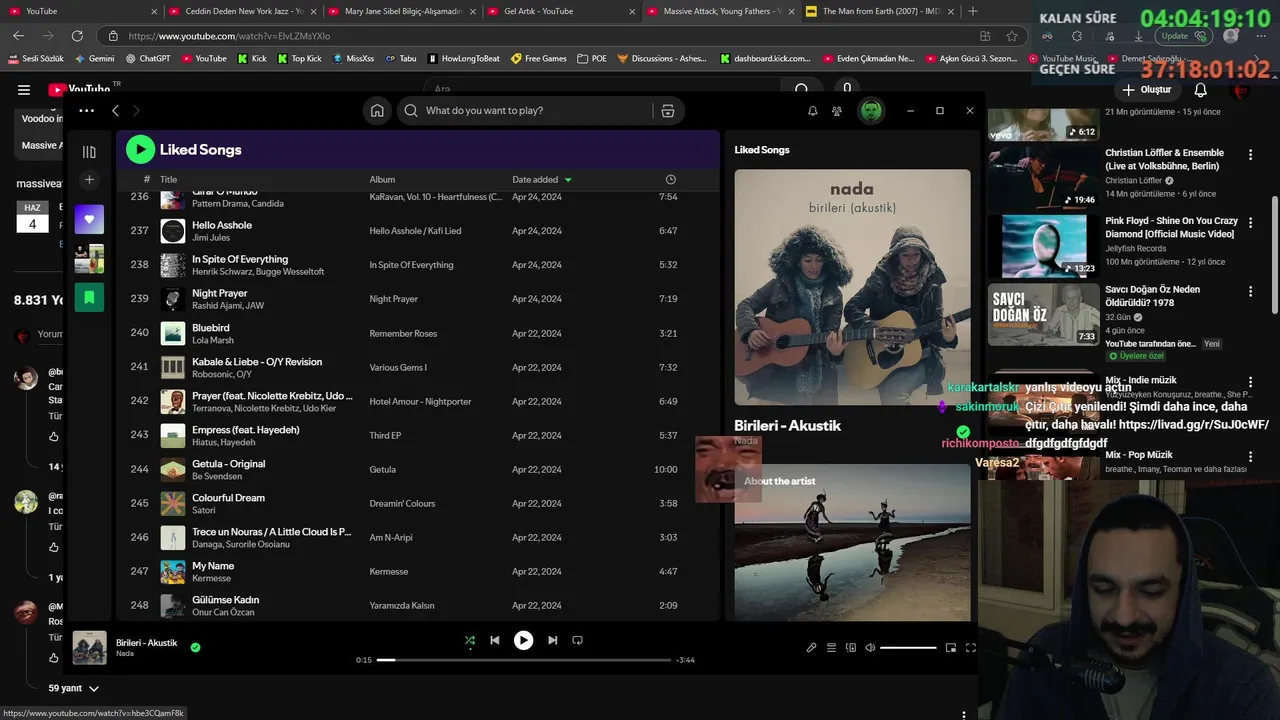Open Spotify profile avatar
This screenshot has height=720, width=1280.
[x=871, y=110]
